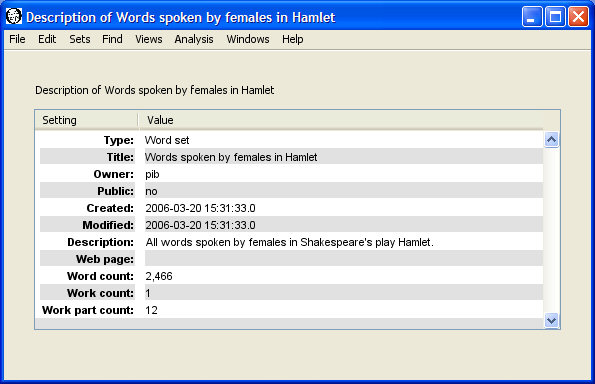Click the 'Word count:' setting label
The height and width of the screenshot is (384, 595).
pyautogui.click(x=100, y=276)
